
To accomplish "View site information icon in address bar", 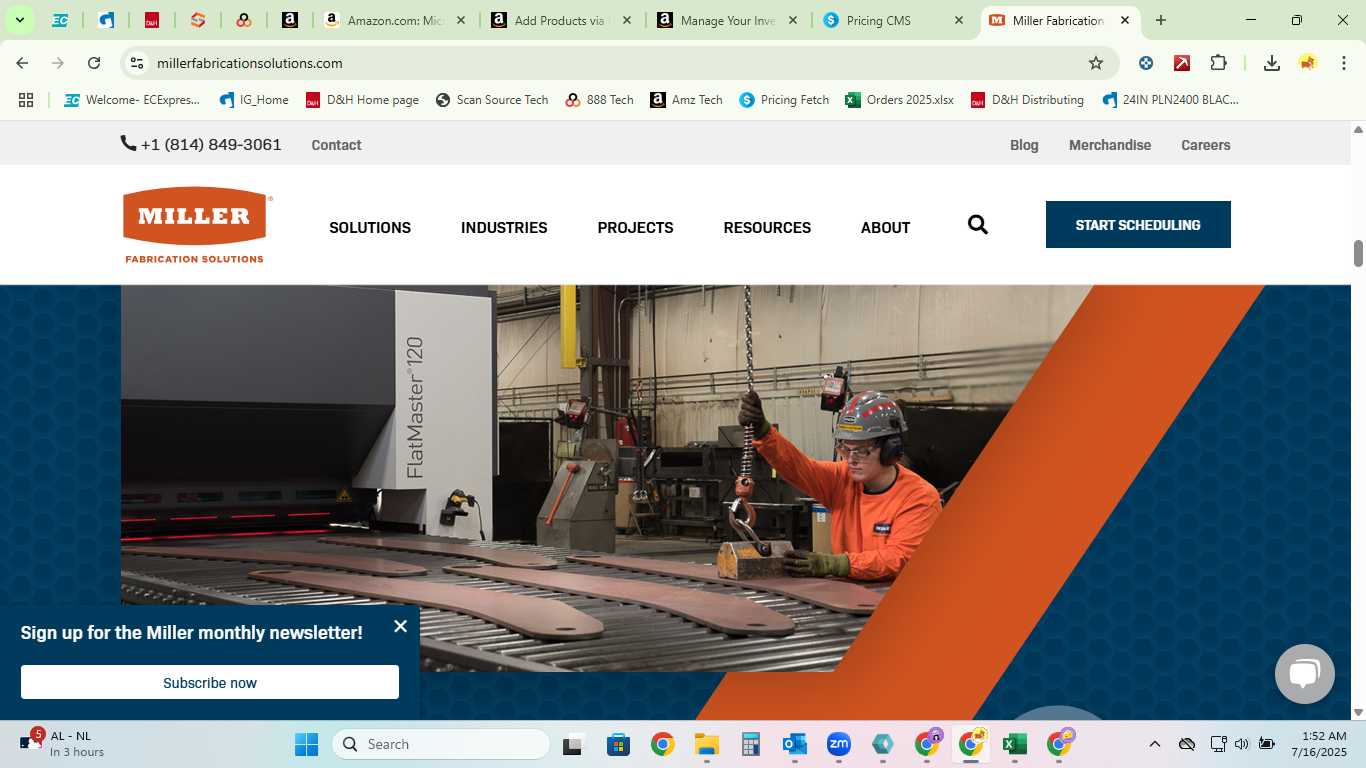I will pos(137,63).
